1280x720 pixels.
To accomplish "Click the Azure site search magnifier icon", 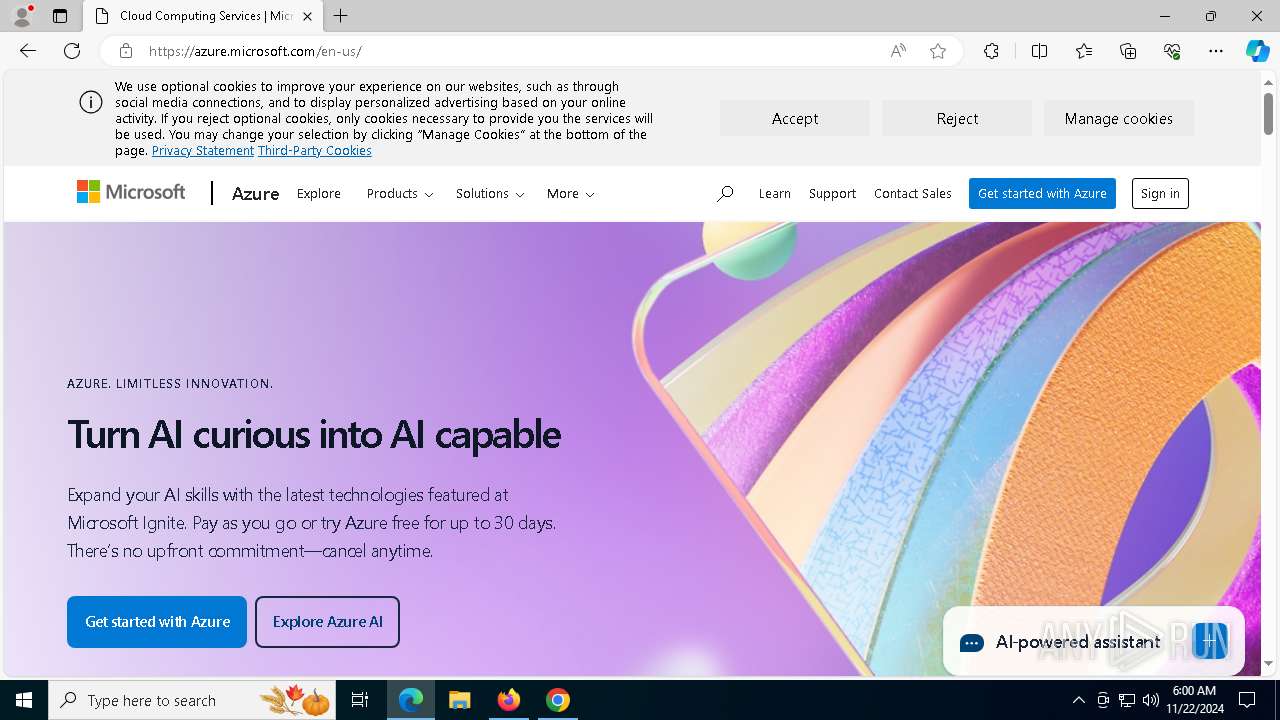I will 725,194.
